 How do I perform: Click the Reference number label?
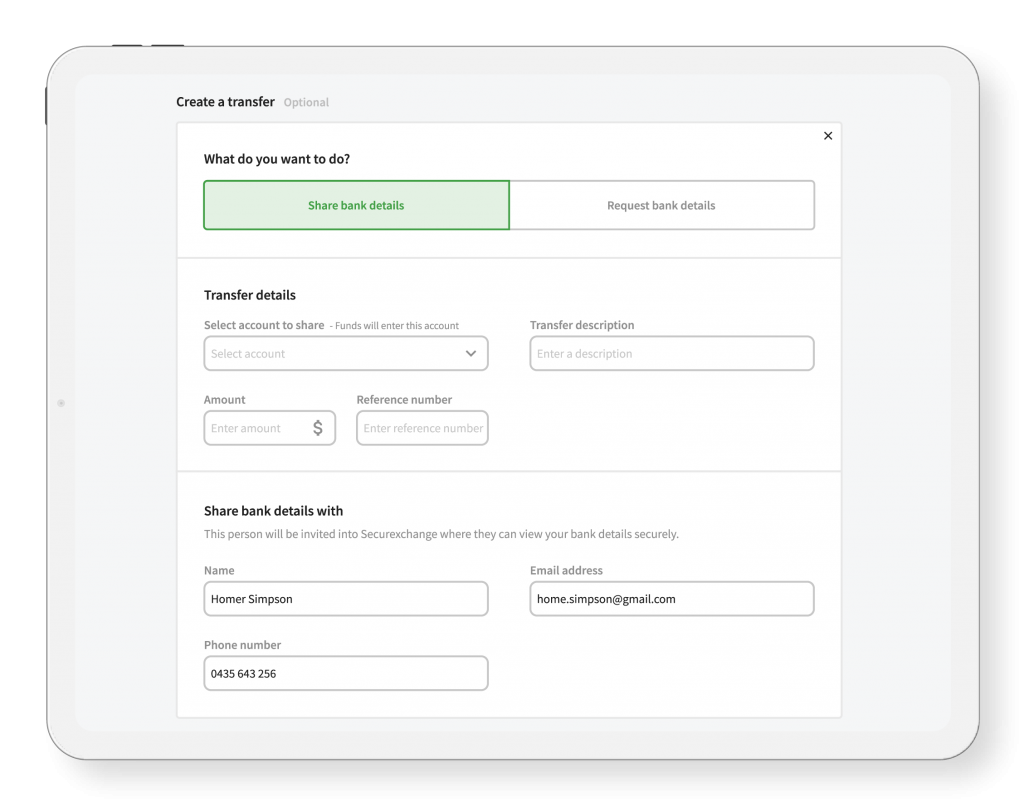click(x=404, y=400)
